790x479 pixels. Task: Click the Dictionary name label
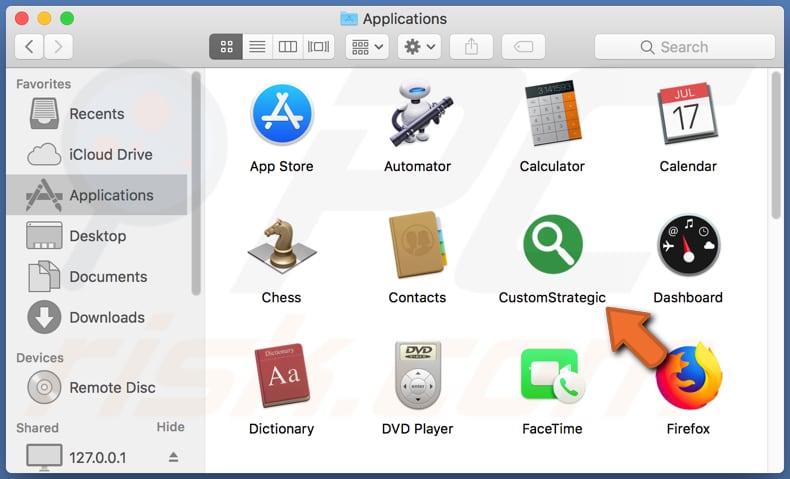[282, 429]
